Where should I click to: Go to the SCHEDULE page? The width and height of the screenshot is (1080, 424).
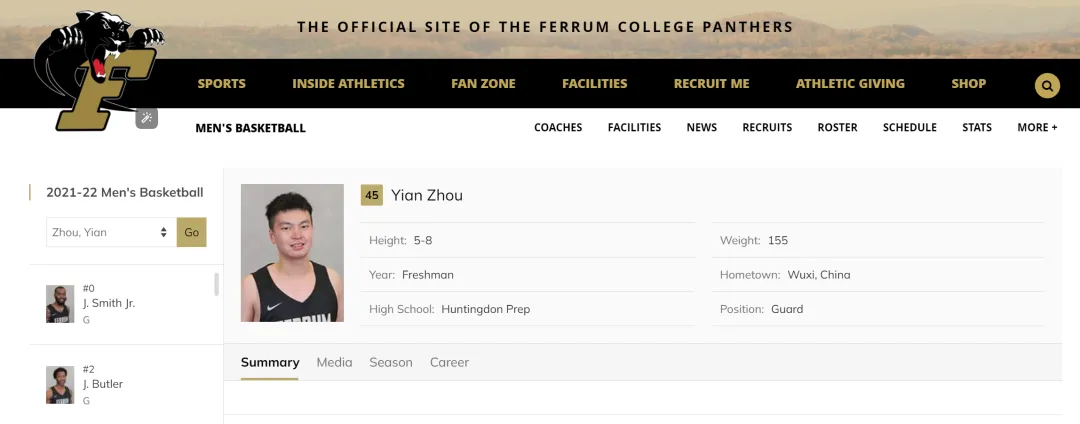(x=909, y=128)
